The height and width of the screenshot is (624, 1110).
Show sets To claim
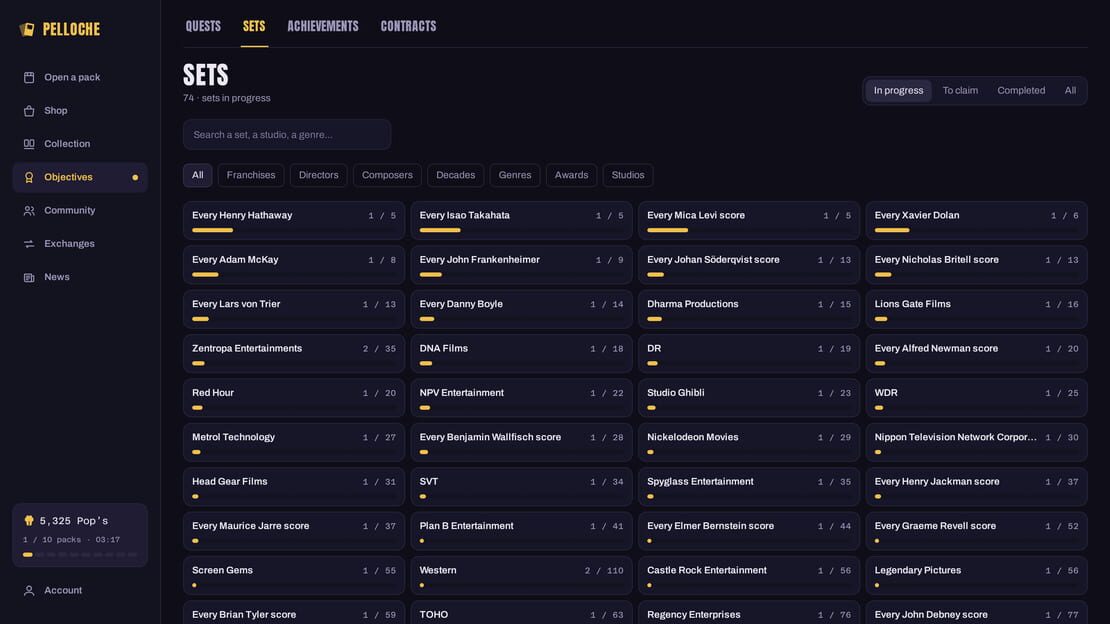[x=960, y=91]
